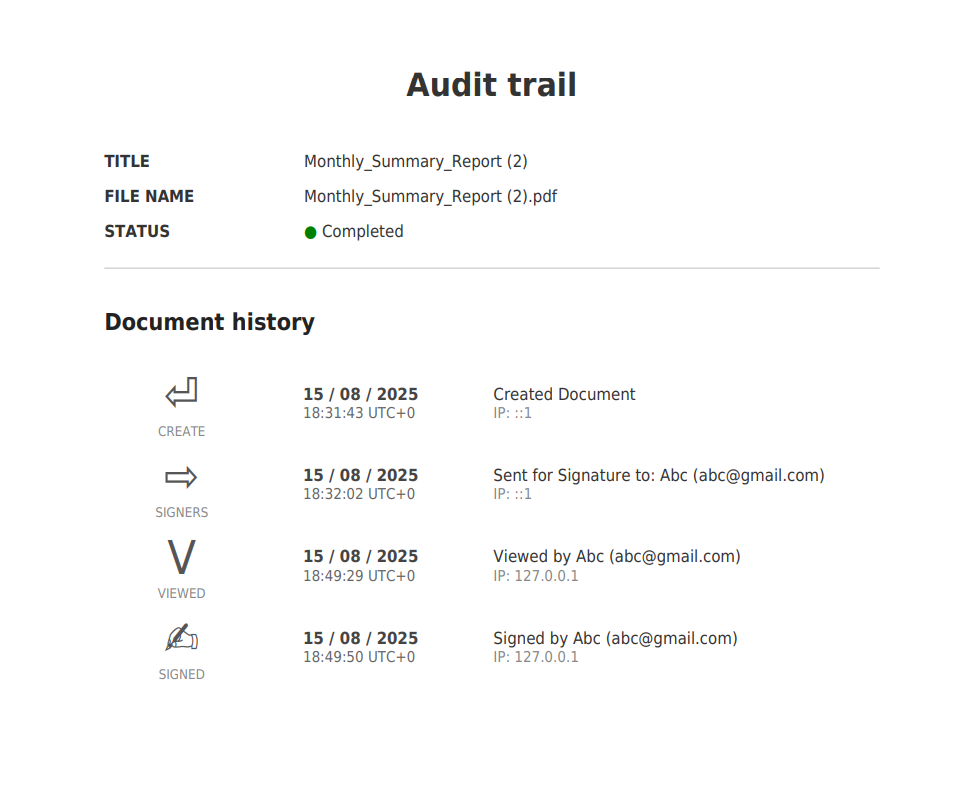Click the 18:49:50 UTC+0 timestamp
974x786 pixels.
359,657
